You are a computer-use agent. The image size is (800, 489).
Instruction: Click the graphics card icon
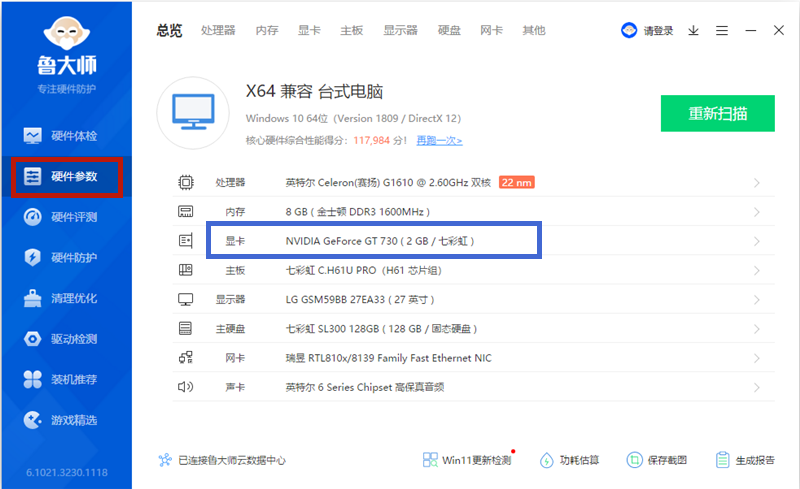click(186, 240)
